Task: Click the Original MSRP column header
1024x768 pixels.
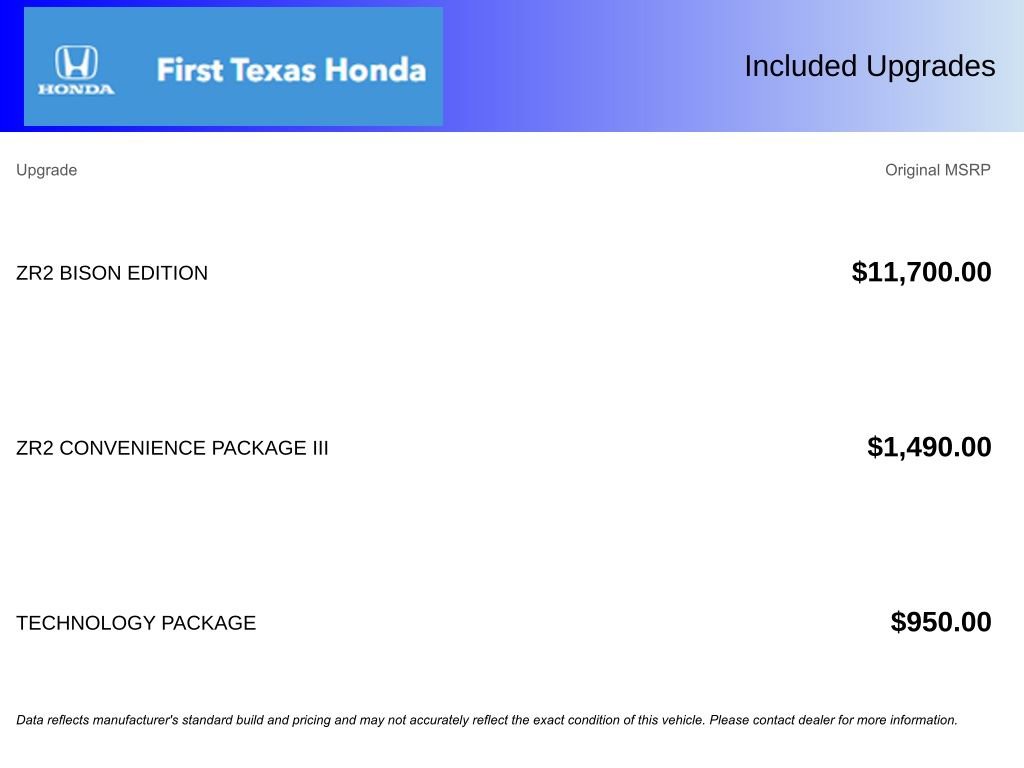Action: pyautogui.click(x=937, y=170)
